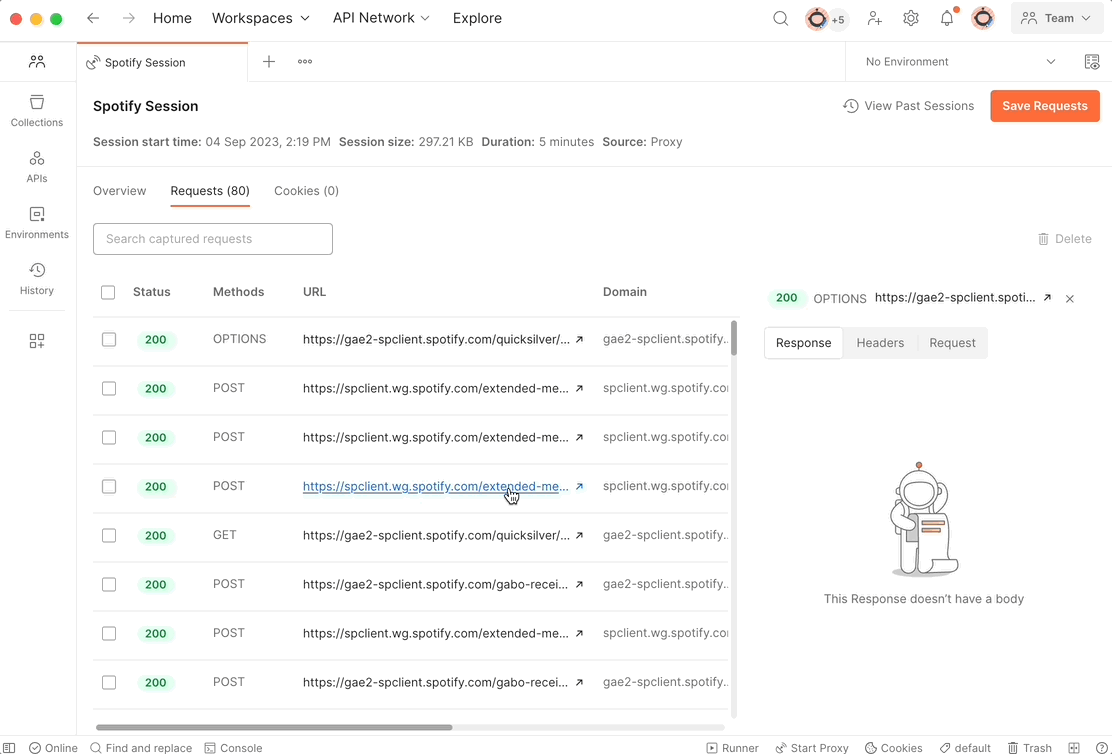
Task: Toggle the sidebar icon in status bar
Action: (x=9, y=748)
